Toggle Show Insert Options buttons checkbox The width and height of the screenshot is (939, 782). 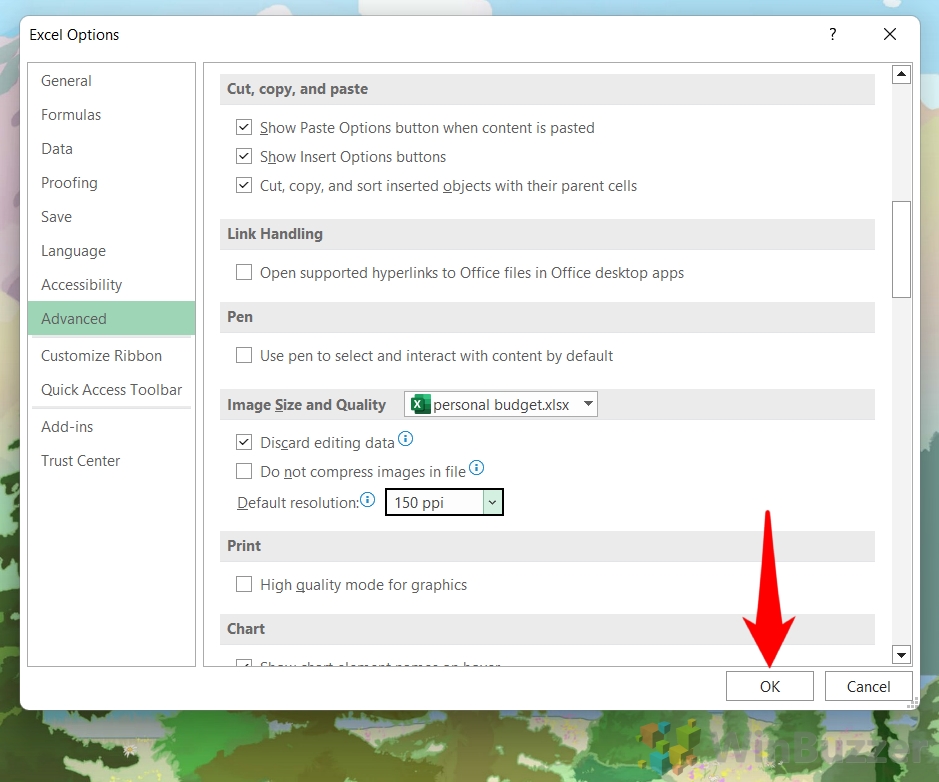(244, 156)
